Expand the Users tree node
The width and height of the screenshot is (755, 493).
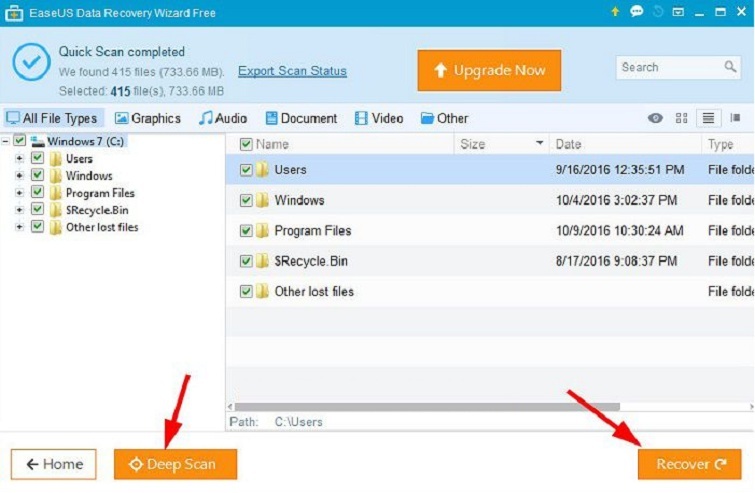click(x=19, y=158)
